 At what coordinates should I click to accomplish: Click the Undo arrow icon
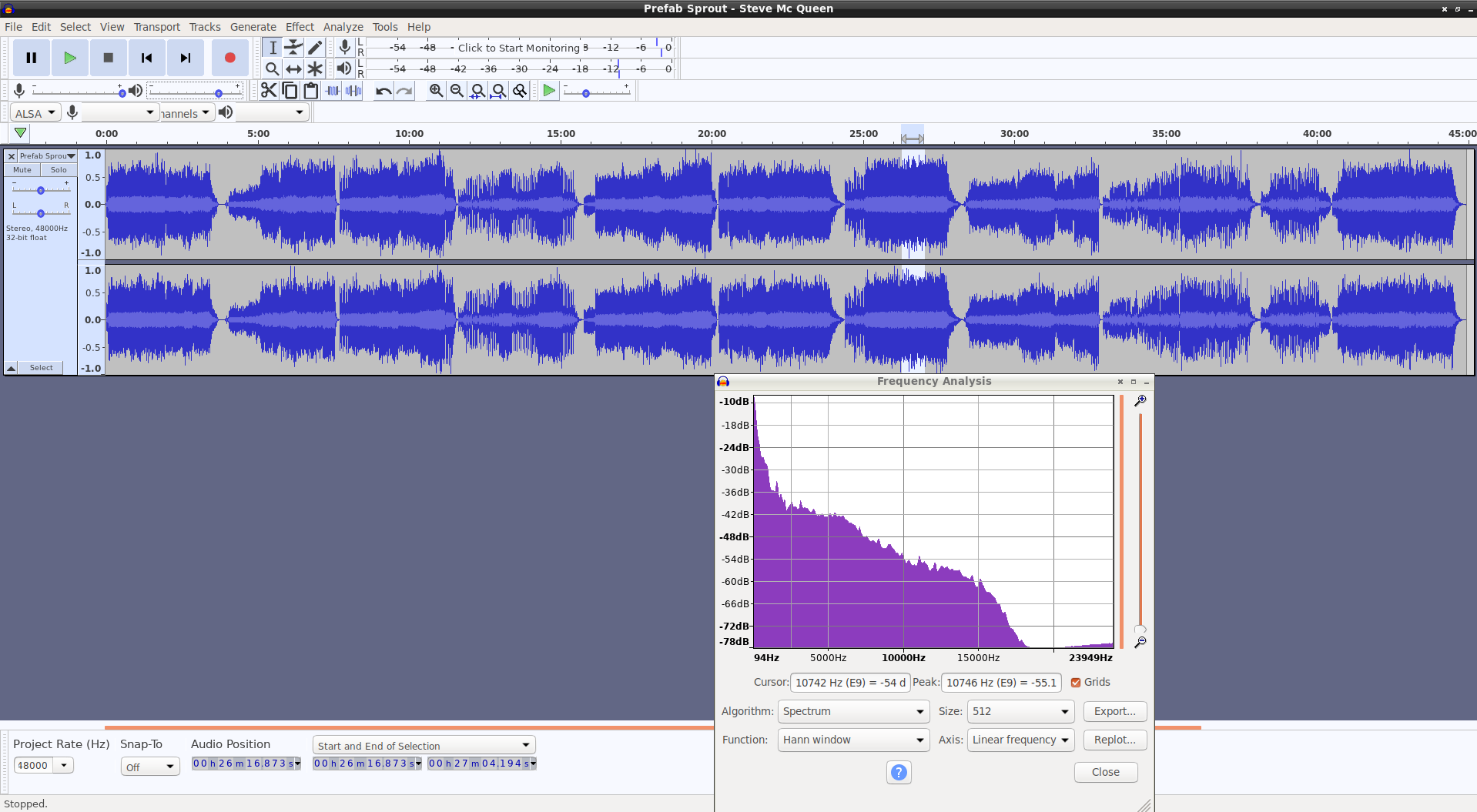pyautogui.click(x=383, y=91)
